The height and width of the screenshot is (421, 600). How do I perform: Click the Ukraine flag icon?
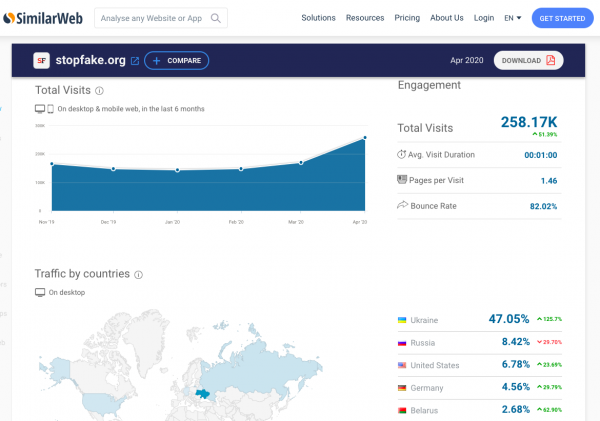click(x=402, y=320)
